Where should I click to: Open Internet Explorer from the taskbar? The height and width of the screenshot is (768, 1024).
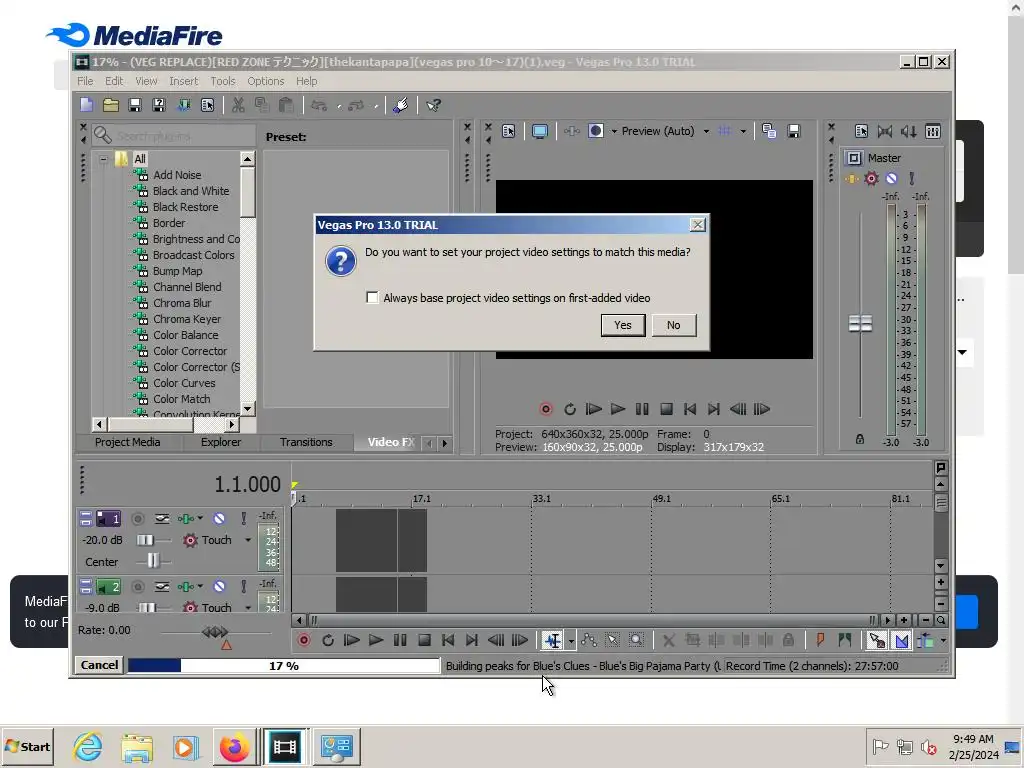(88, 746)
